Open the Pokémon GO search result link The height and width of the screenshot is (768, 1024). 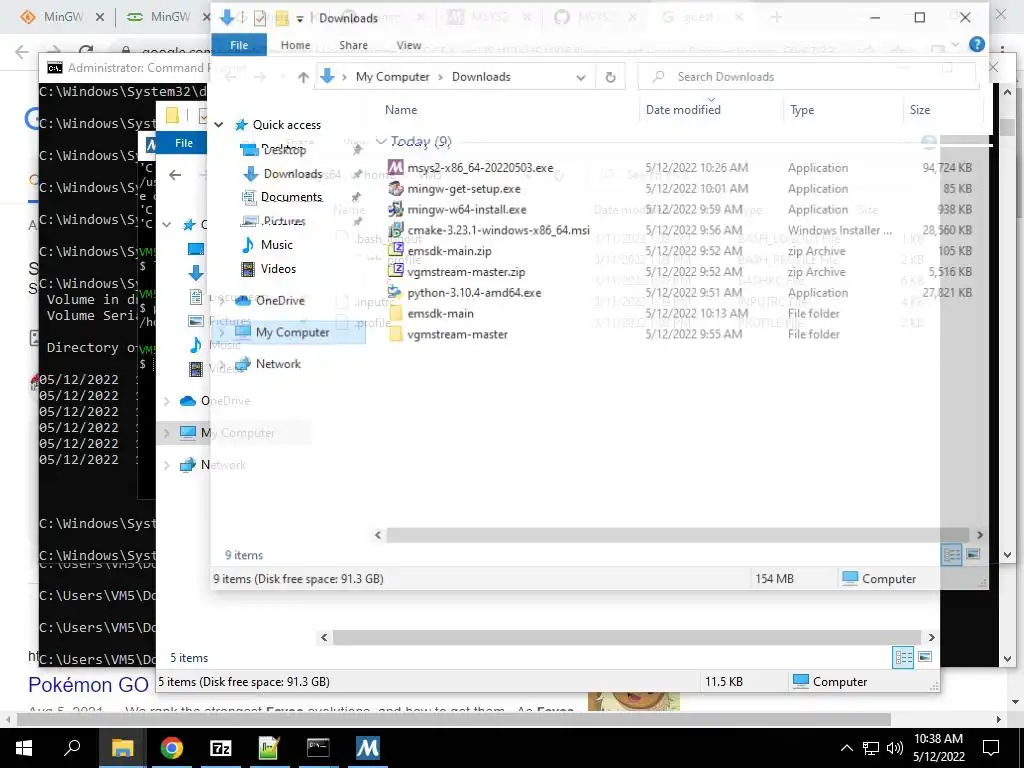(88, 684)
